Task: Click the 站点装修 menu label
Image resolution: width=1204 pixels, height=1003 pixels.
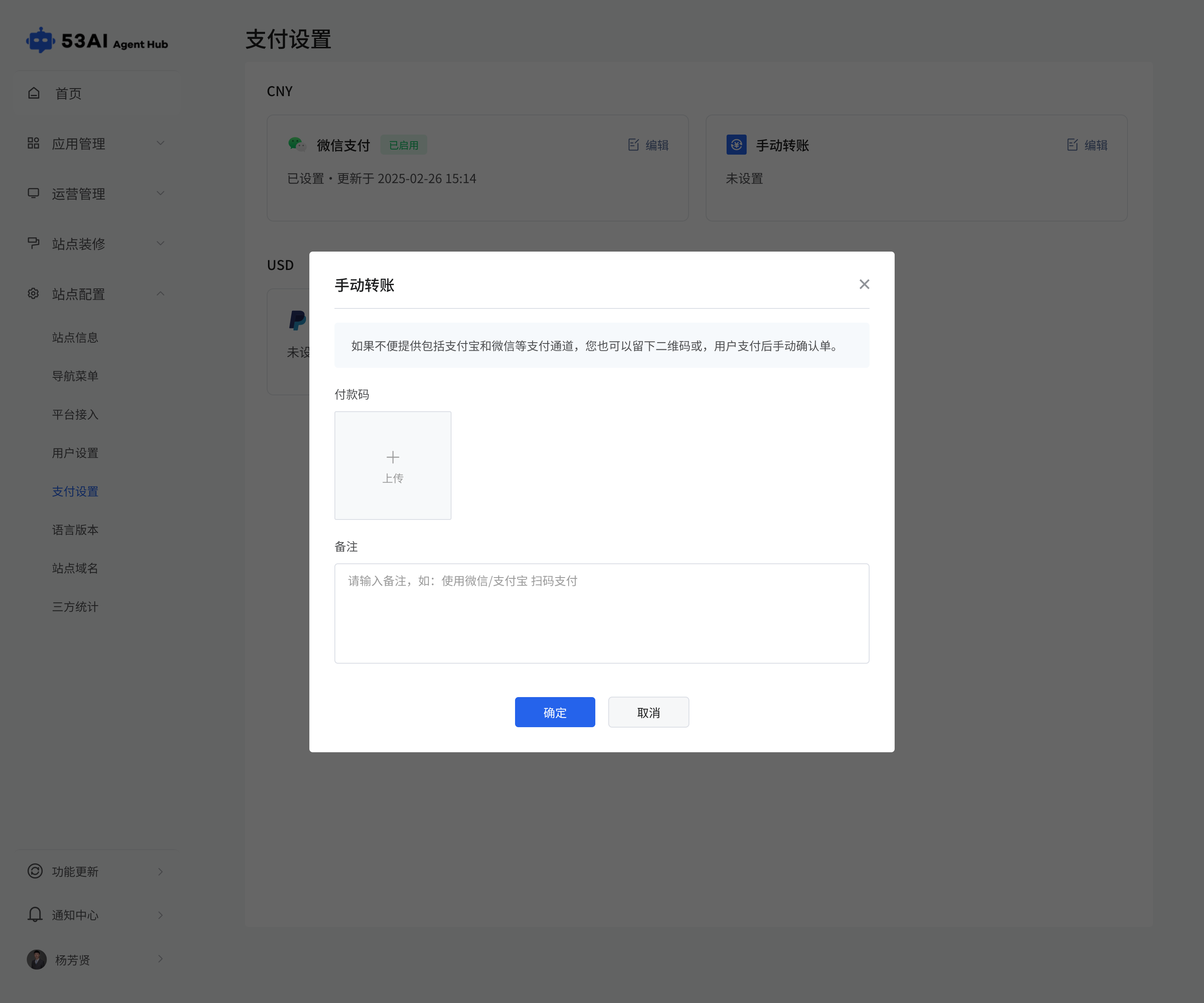Action: (79, 244)
